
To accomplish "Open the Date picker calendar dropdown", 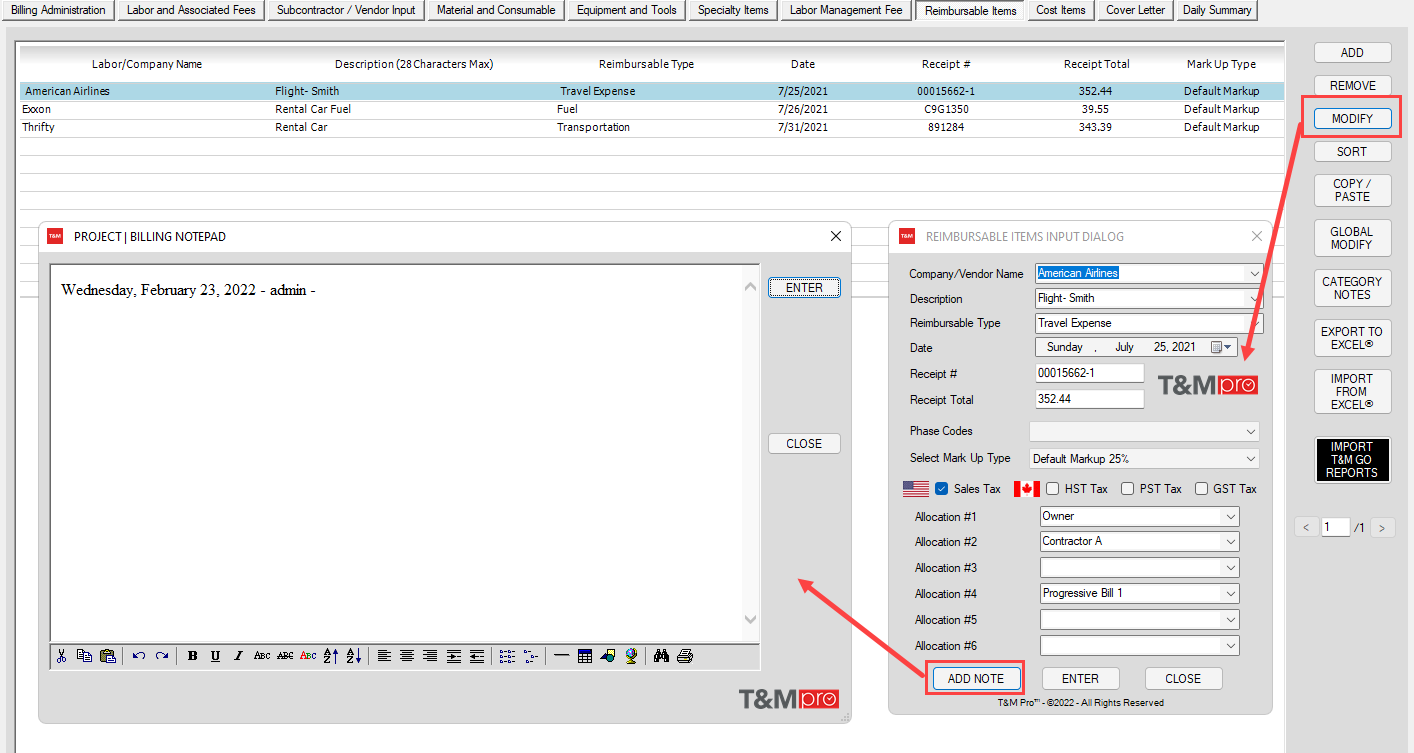I will 1222,347.
